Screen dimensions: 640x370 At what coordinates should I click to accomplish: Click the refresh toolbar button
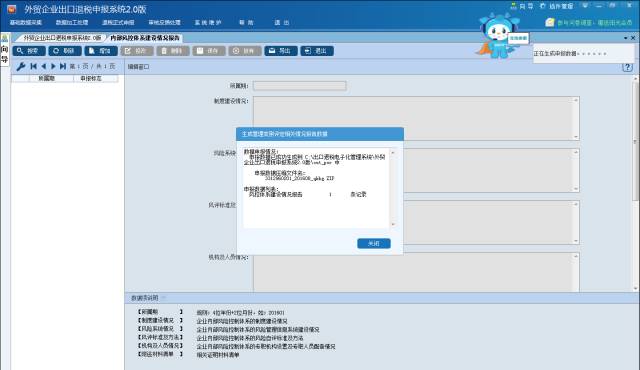(65, 51)
